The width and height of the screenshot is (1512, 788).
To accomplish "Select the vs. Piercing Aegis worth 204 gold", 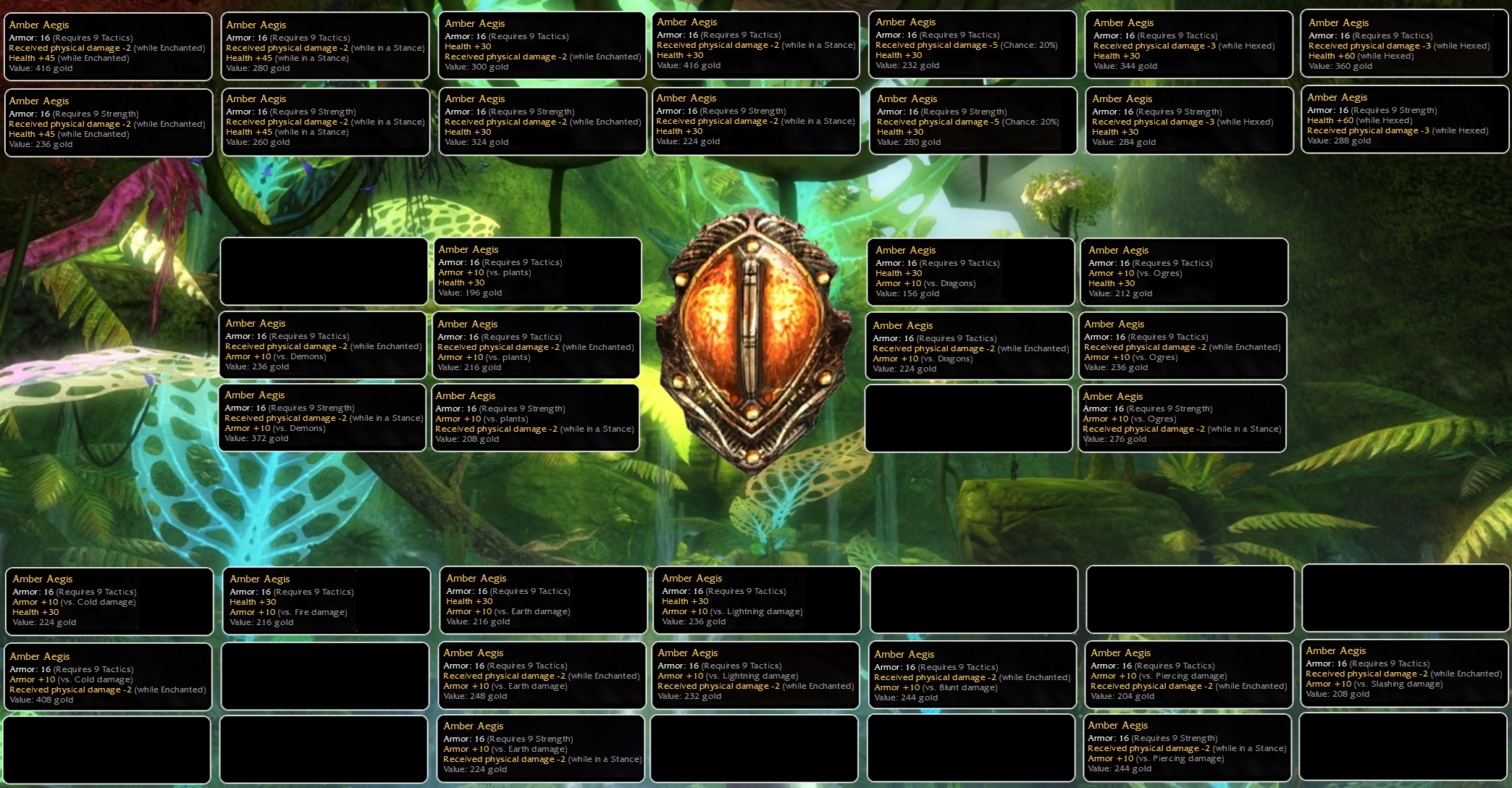I will pyautogui.click(x=1189, y=674).
